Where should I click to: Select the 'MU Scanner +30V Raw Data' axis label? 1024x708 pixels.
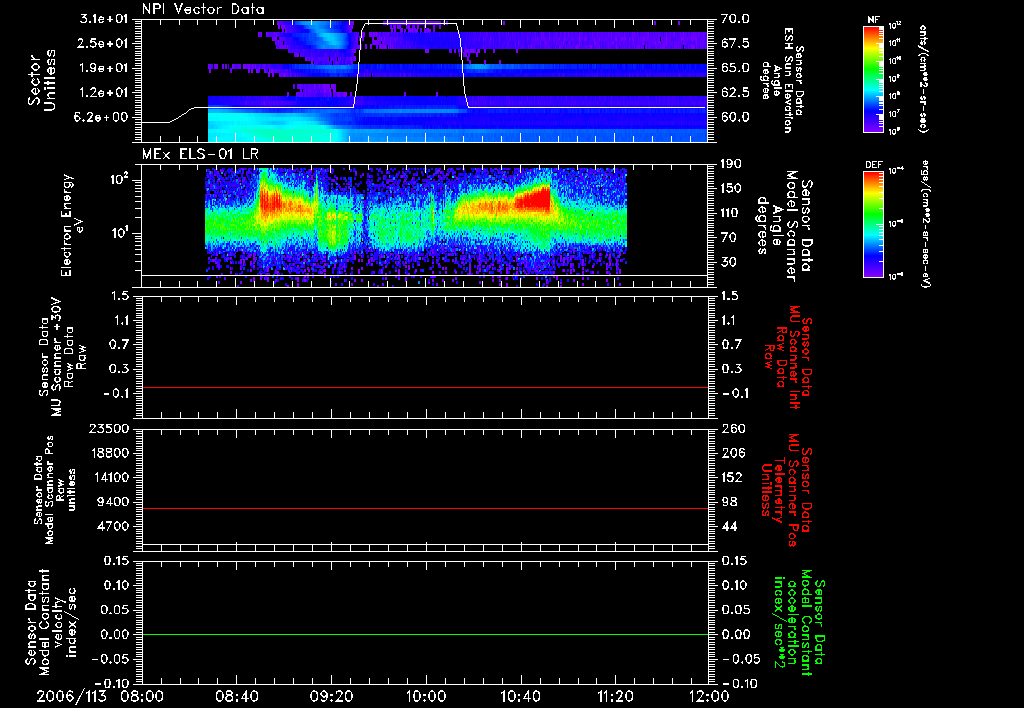[62, 357]
